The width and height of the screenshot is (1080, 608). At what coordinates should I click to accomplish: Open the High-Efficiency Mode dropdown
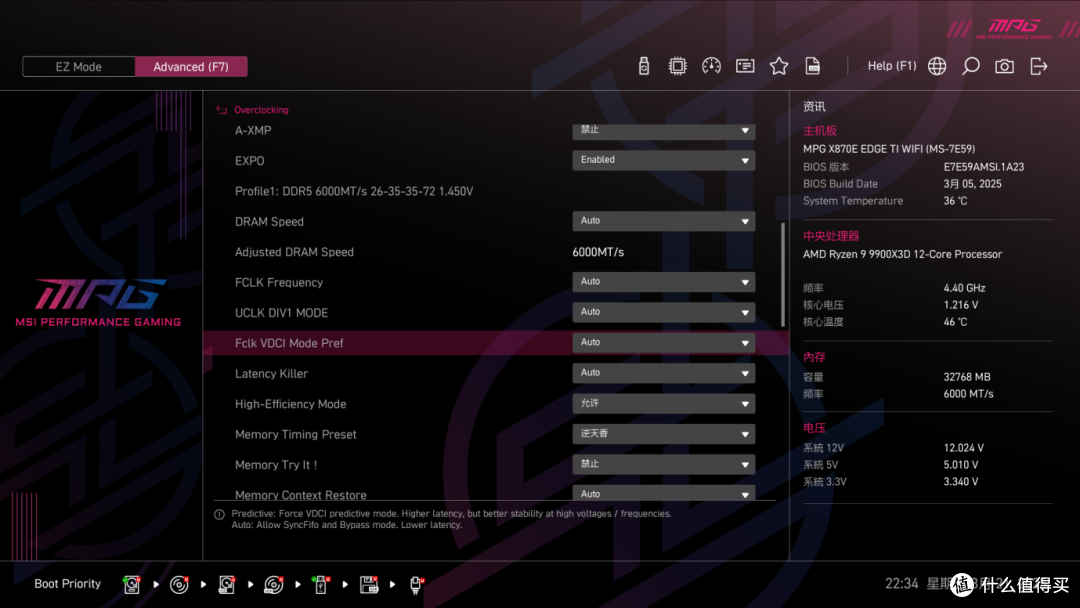(663, 403)
